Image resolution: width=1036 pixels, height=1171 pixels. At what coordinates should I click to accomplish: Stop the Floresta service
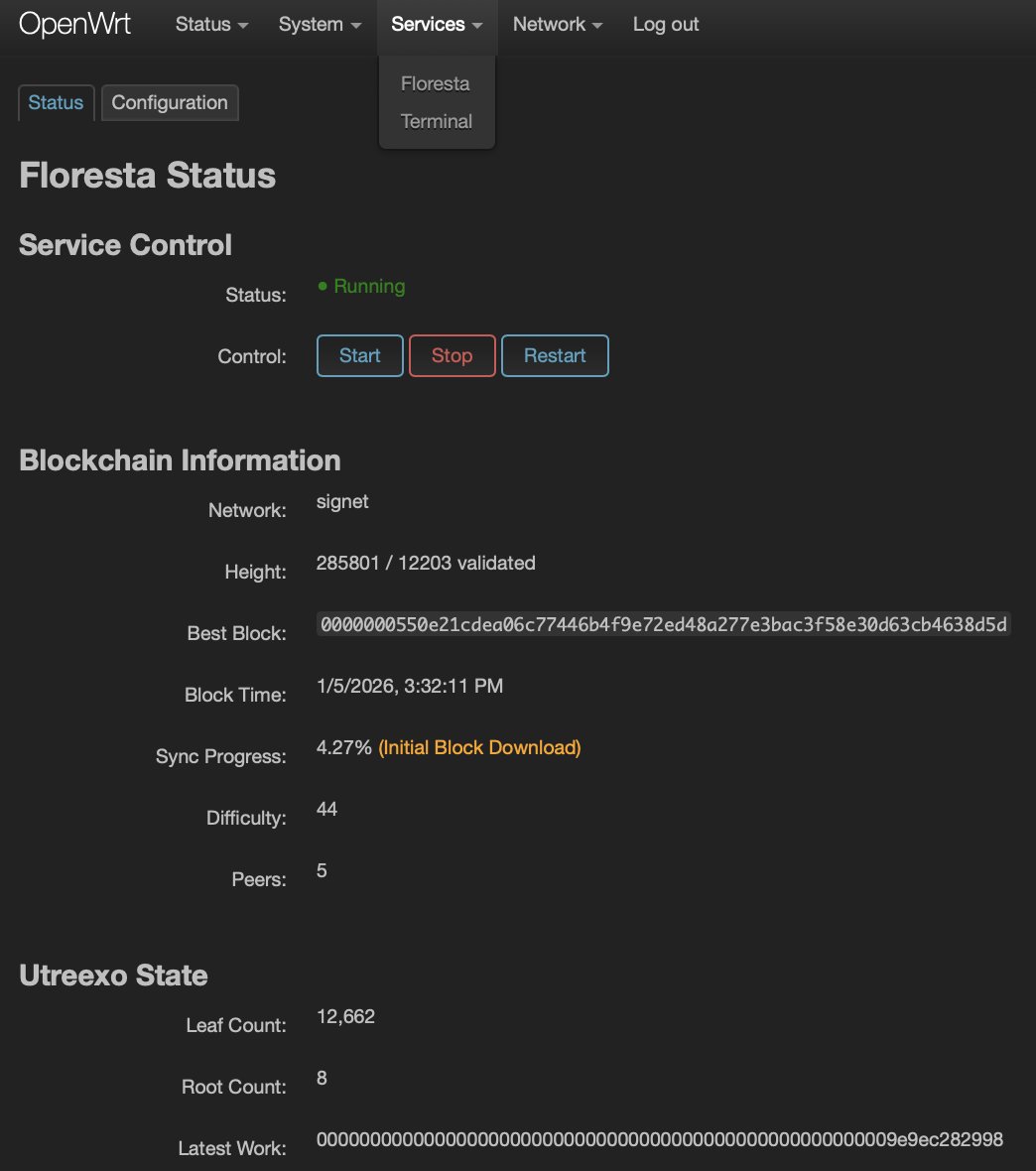click(452, 355)
